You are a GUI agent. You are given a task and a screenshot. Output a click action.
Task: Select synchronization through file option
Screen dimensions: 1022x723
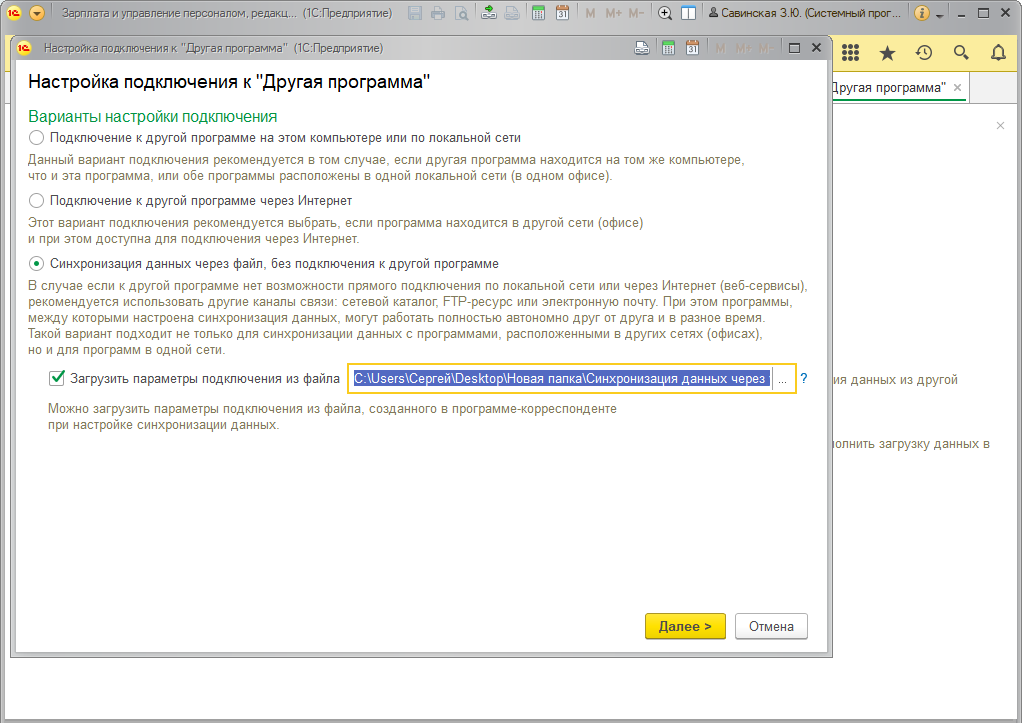coord(37,264)
